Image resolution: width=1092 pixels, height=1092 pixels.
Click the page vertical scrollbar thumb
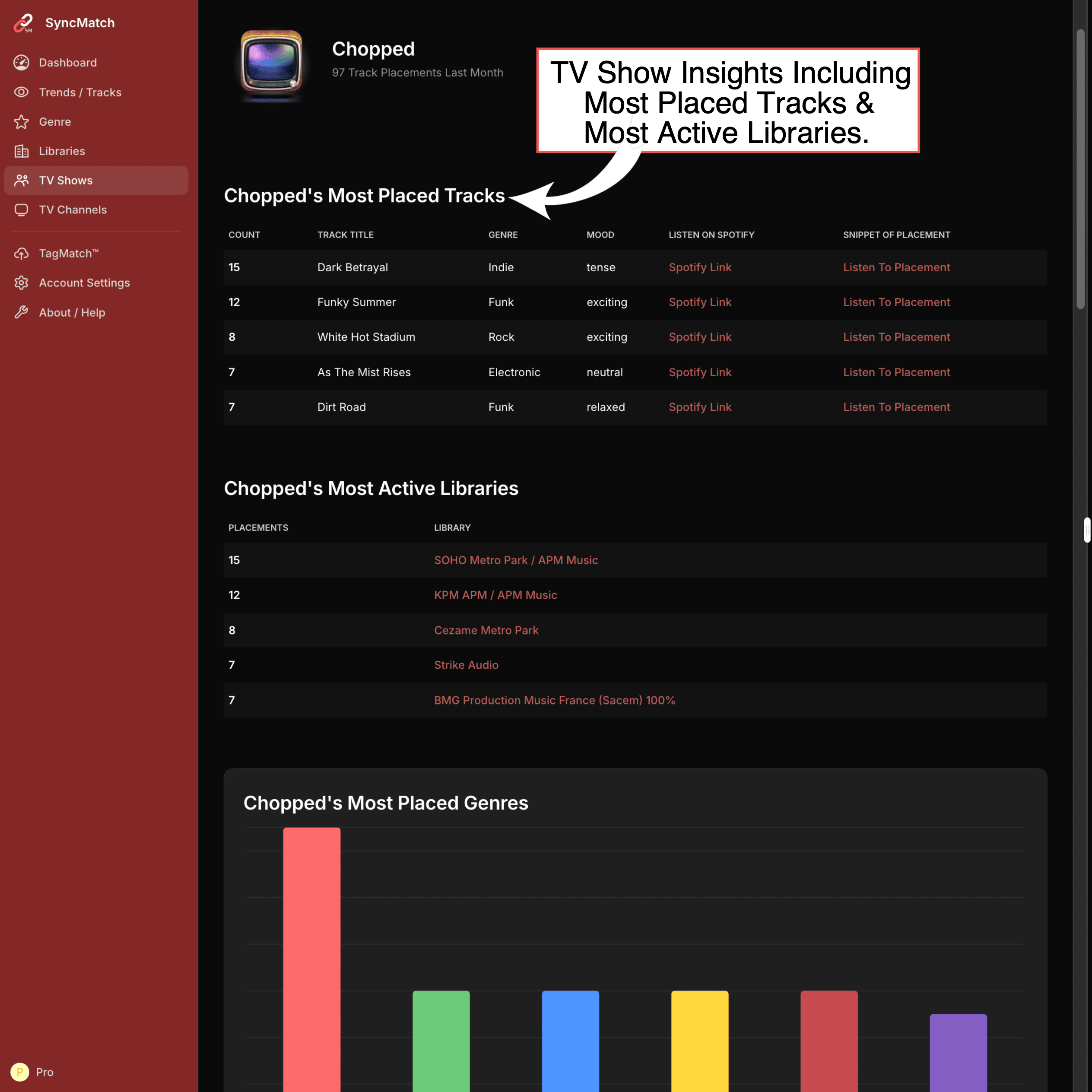pyautogui.click(x=1081, y=170)
